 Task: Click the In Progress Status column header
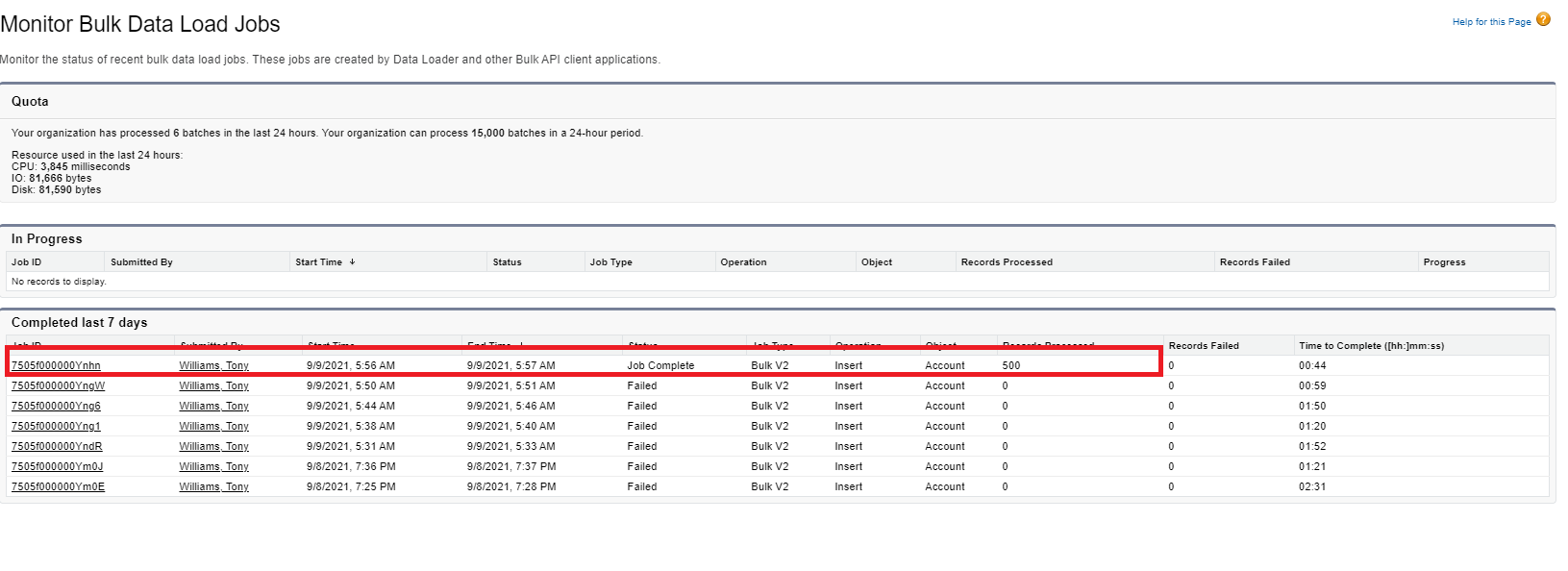coord(507,261)
